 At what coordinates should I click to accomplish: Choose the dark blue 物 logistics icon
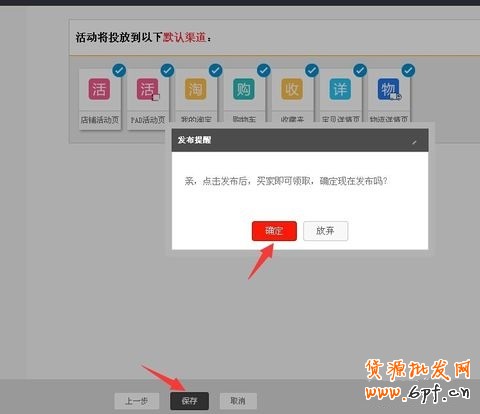click(x=389, y=89)
